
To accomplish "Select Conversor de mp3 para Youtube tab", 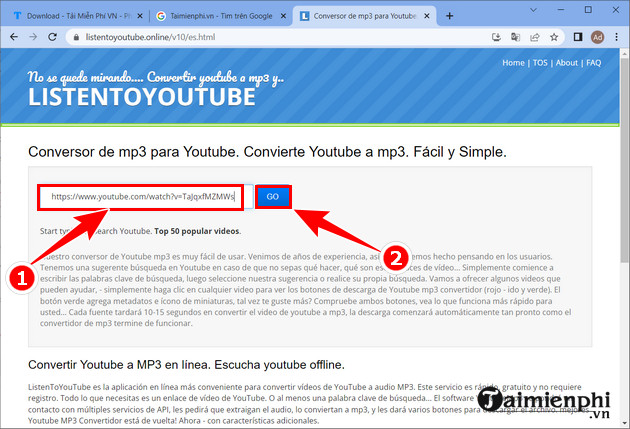I will click(x=364, y=16).
